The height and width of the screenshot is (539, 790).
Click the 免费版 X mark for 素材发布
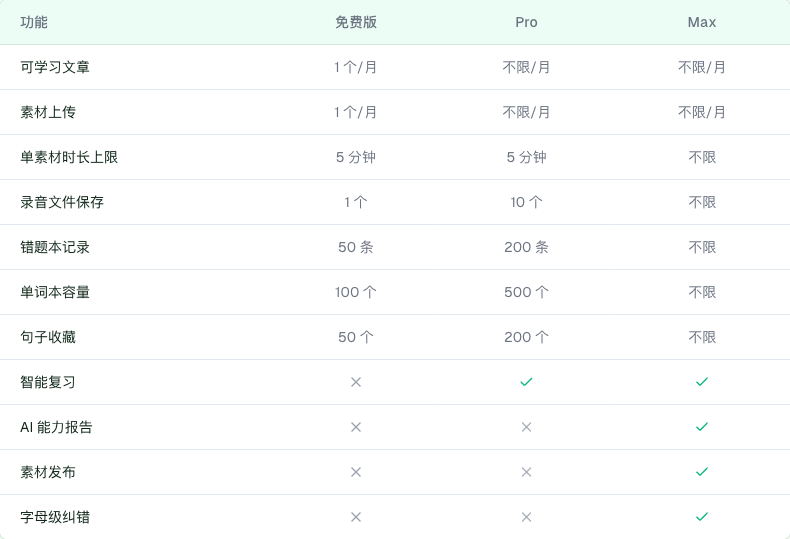[356, 472]
